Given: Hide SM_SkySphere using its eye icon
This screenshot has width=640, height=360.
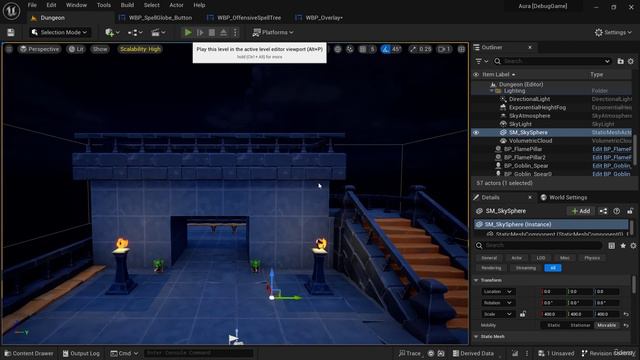Looking at the screenshot, I should click(476, 132).
